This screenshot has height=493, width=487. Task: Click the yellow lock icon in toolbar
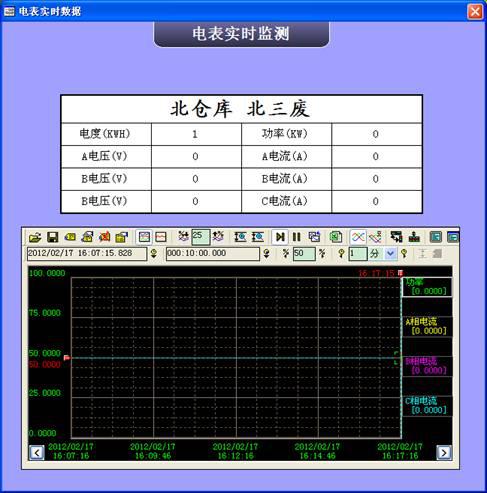pyautogui.click(x=122, y=237)
